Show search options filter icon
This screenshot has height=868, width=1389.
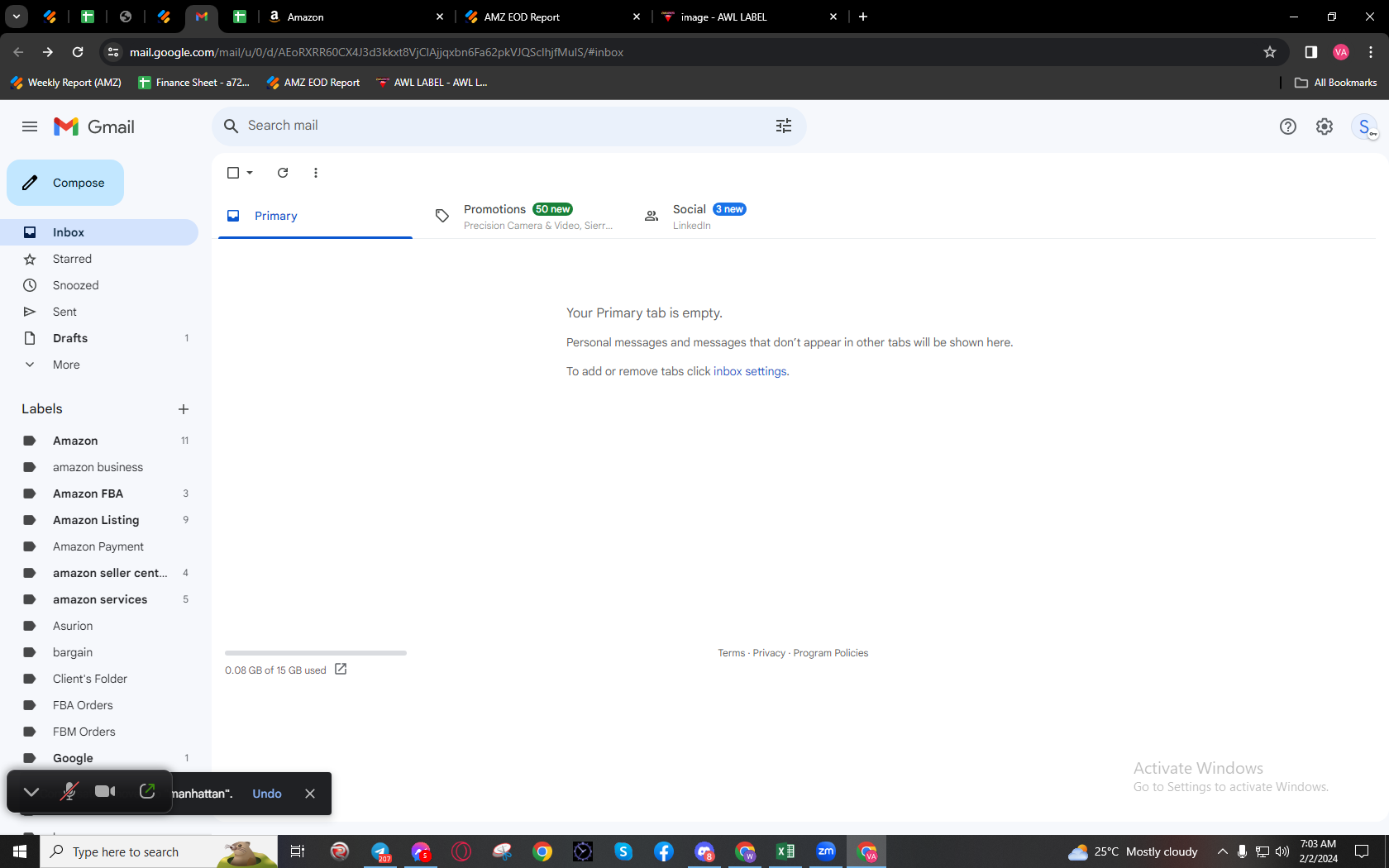click(784, 126)
